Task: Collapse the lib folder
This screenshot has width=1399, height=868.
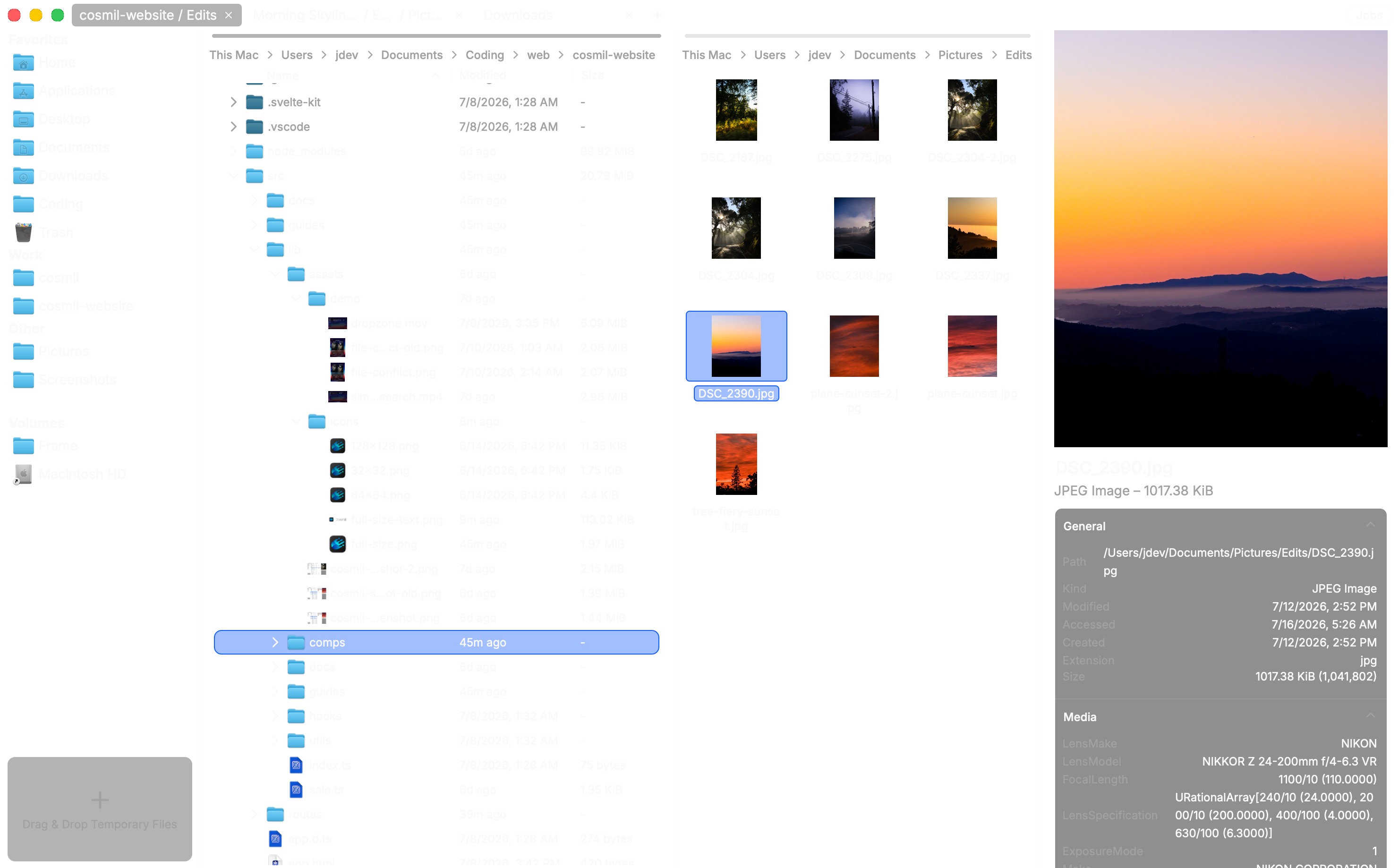Action: [x=254, y=249]
